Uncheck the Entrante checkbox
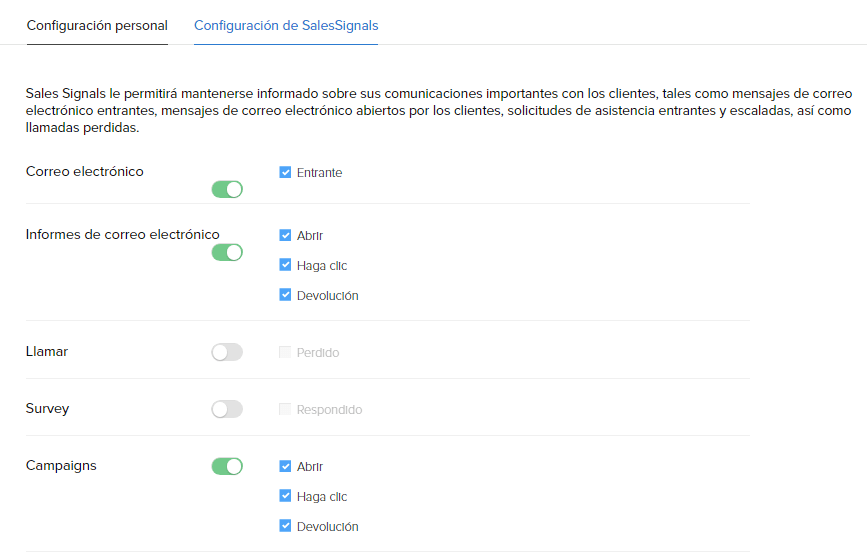This screenshot has width=867, height=552. click(286, 173)
